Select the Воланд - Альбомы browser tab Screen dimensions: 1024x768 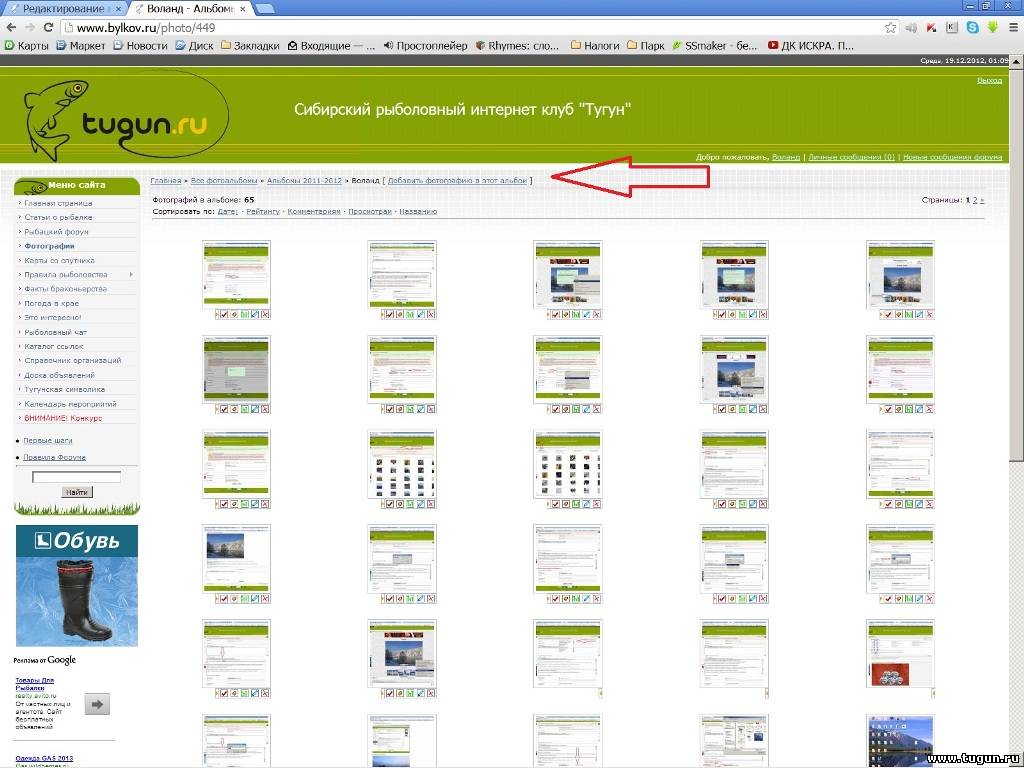[x=191, y=8]
